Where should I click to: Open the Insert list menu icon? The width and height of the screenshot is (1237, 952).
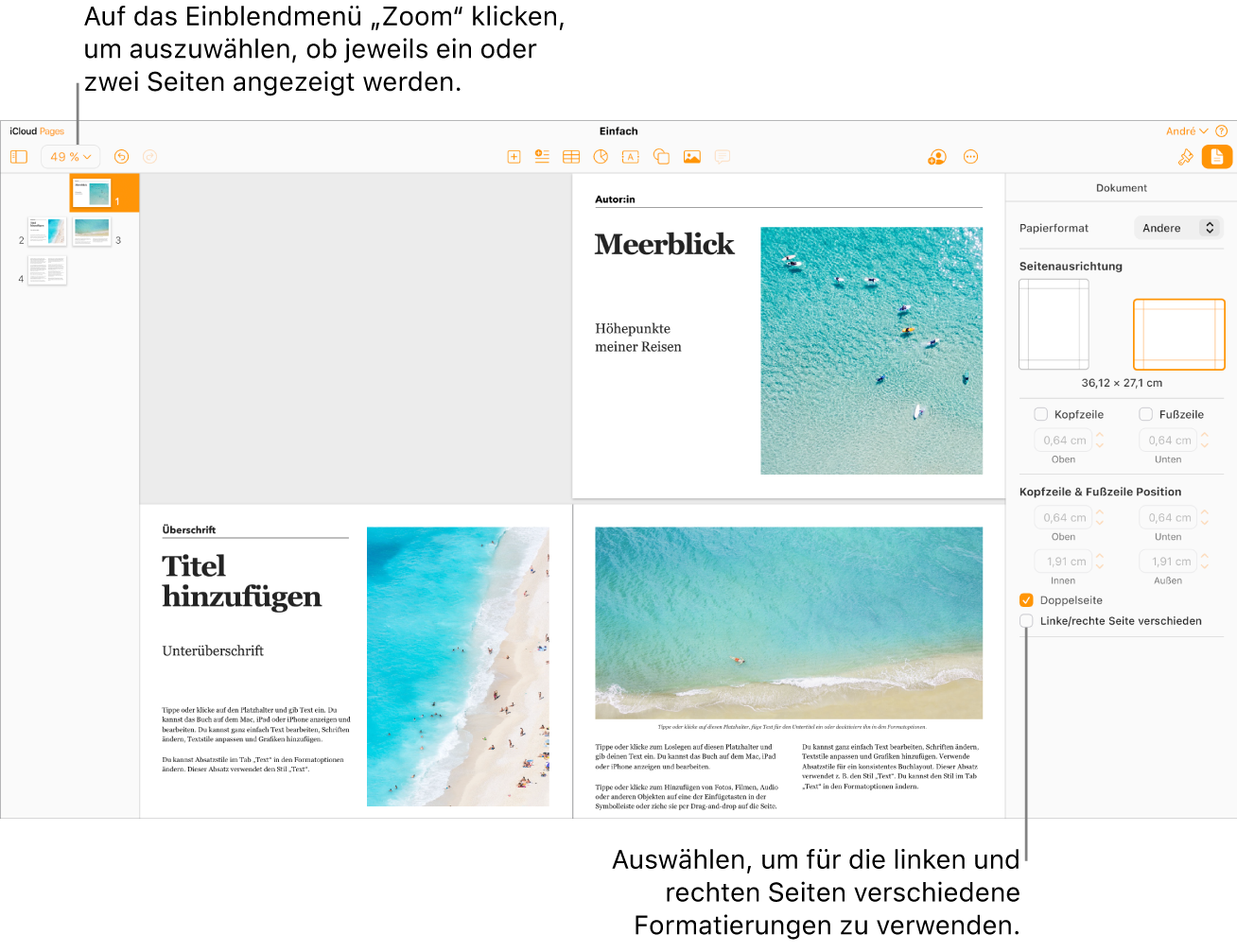tap(542, 157)
